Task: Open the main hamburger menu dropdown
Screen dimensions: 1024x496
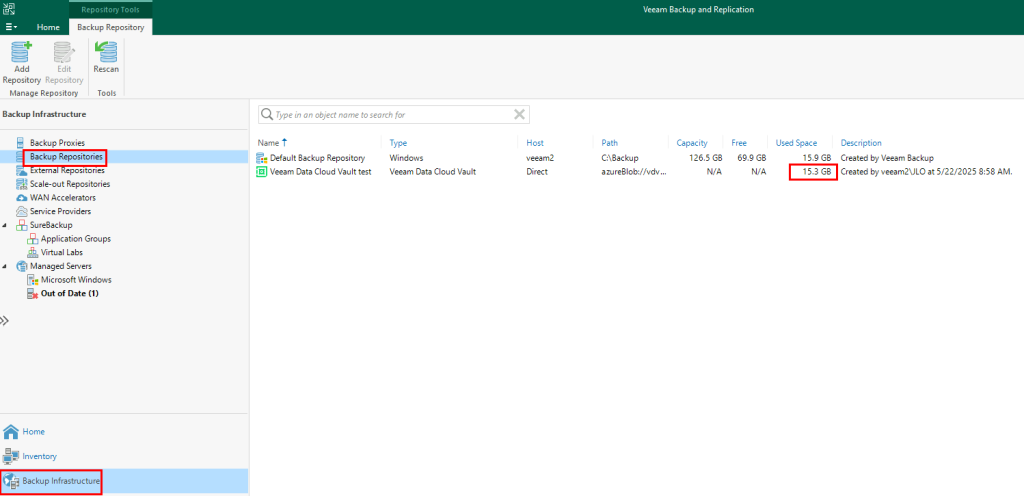Action: pyautogui.click(x=11, y=27)
